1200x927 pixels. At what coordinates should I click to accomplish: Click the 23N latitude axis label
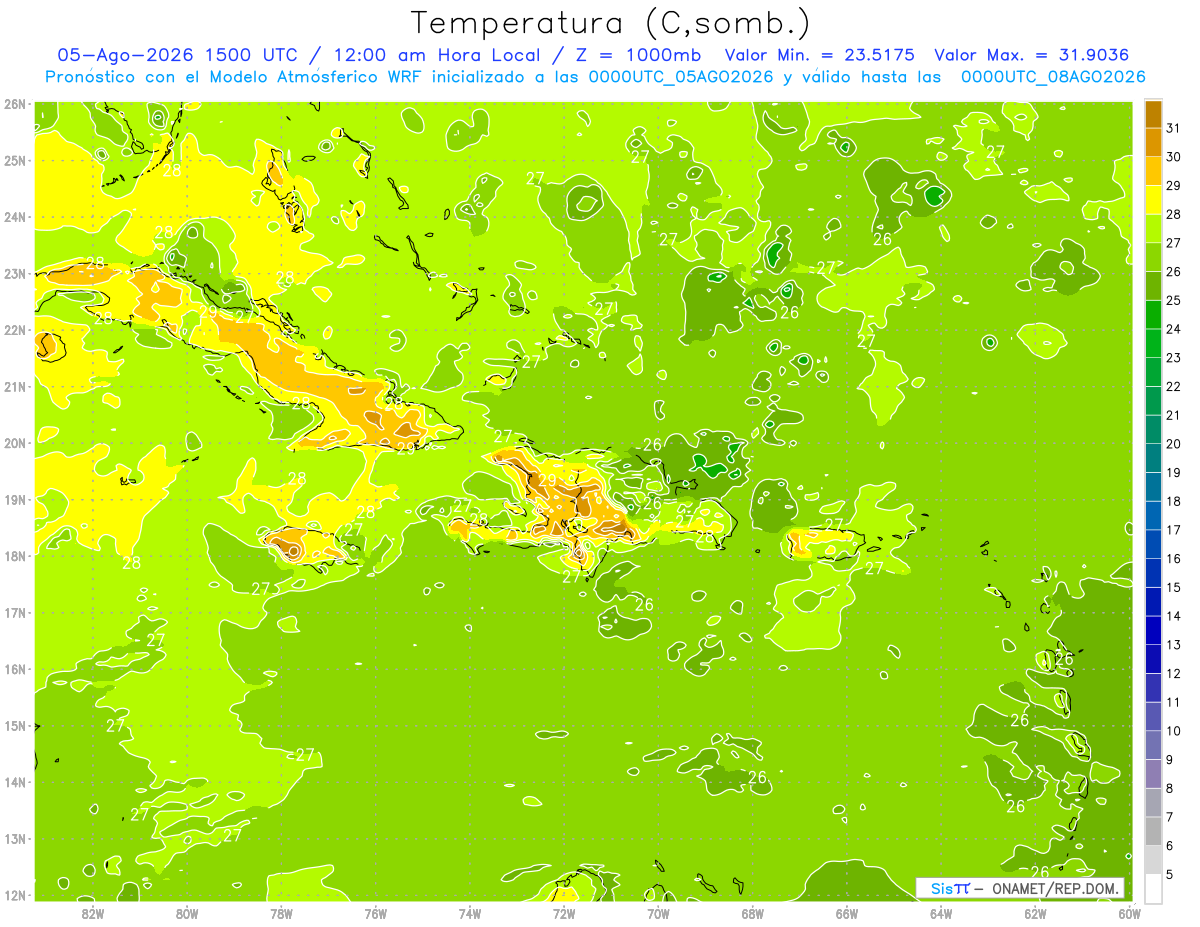coord(15,273)
